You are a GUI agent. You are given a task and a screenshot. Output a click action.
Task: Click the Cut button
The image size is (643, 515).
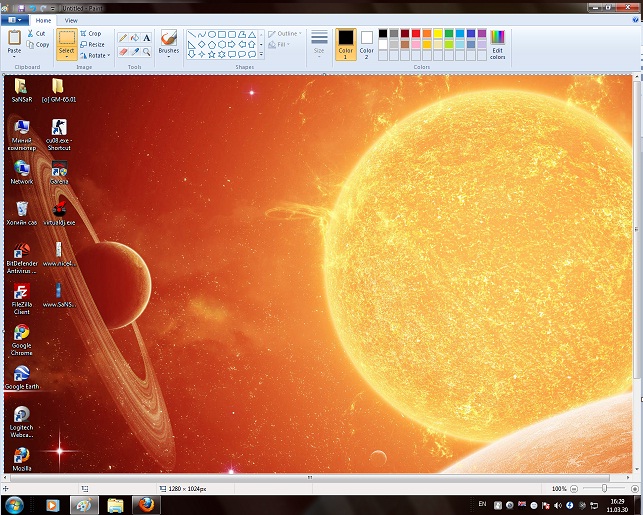[x=36, y=34]
